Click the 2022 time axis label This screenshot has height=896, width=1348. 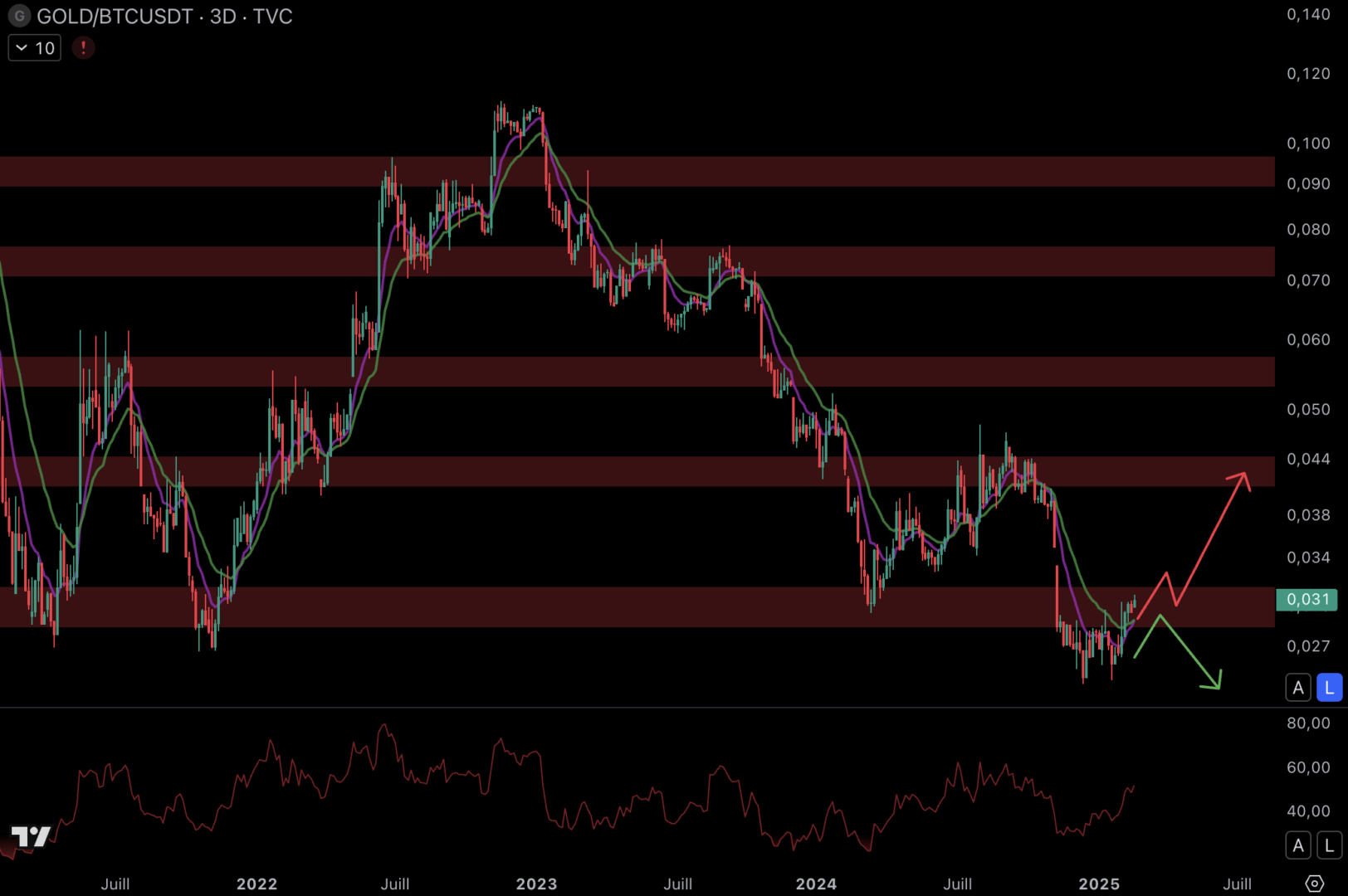pos(256,884)
